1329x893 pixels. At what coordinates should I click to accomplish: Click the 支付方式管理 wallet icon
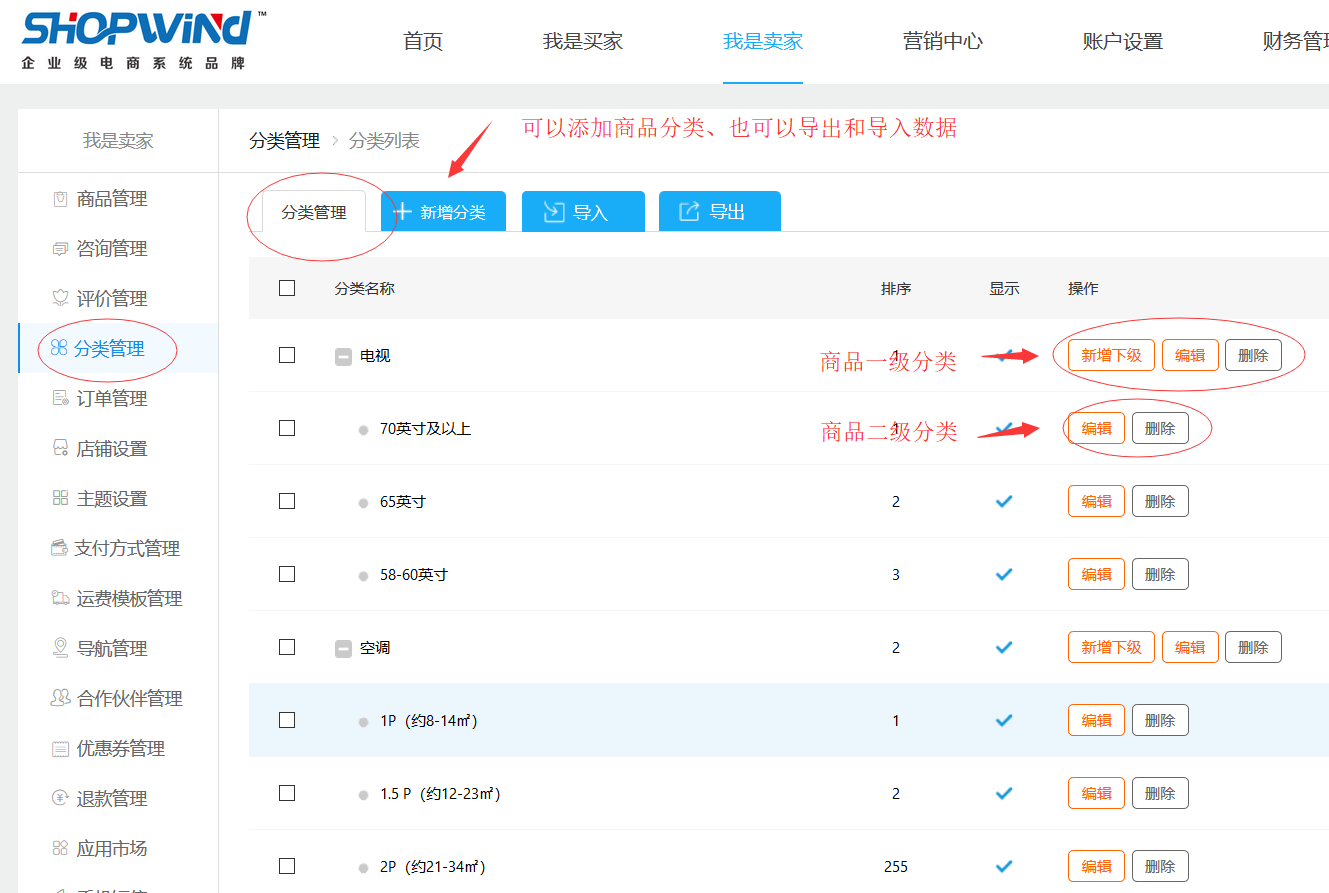tap(59, 548)
